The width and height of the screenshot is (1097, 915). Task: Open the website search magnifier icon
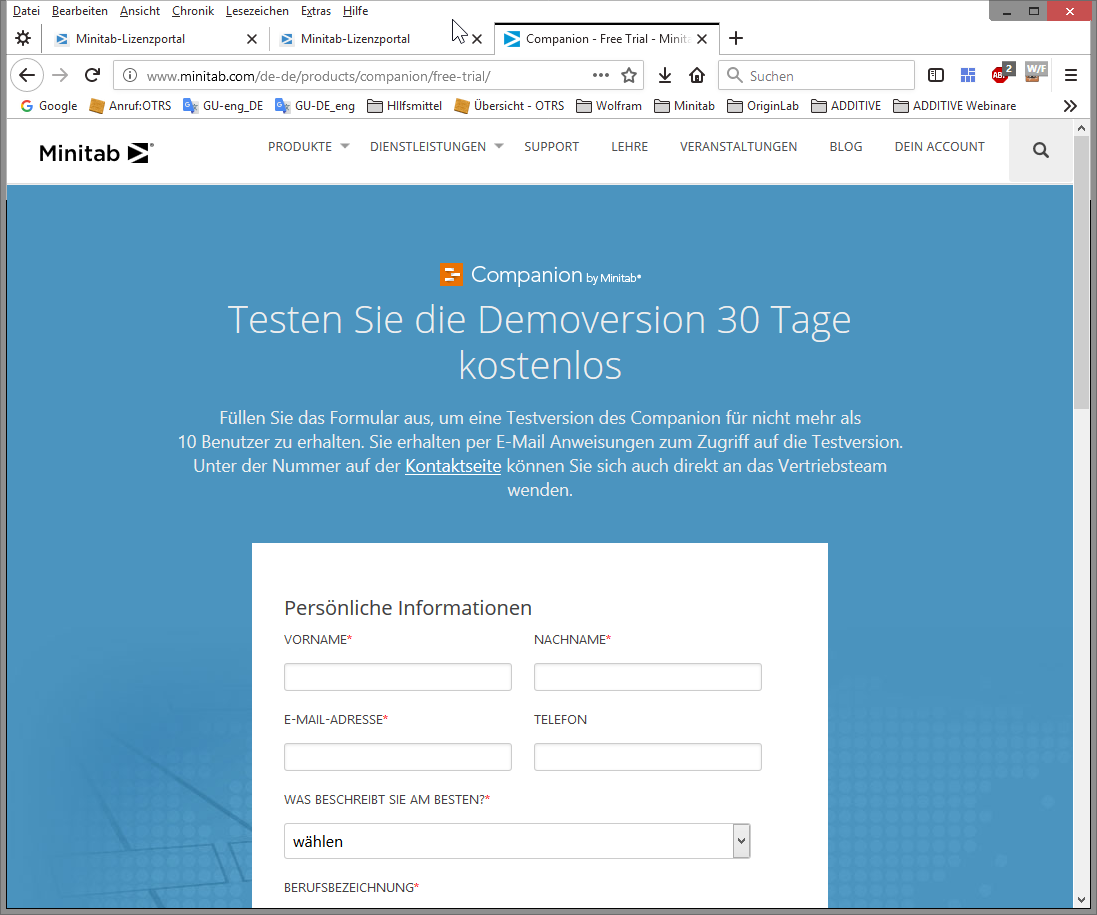tap(1040, 150)
